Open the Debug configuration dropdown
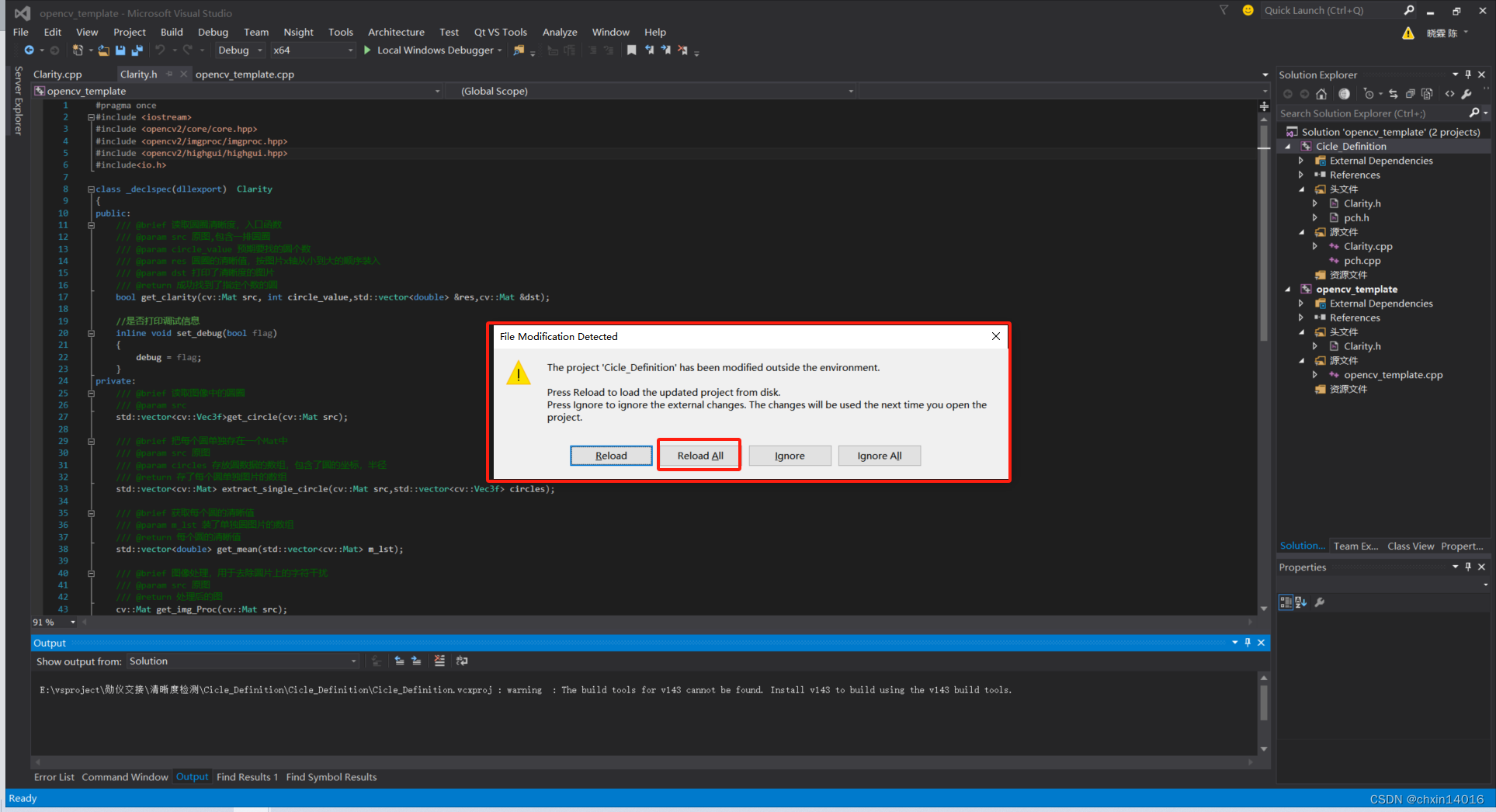1496x812 pixels. [x=262, y=50]
